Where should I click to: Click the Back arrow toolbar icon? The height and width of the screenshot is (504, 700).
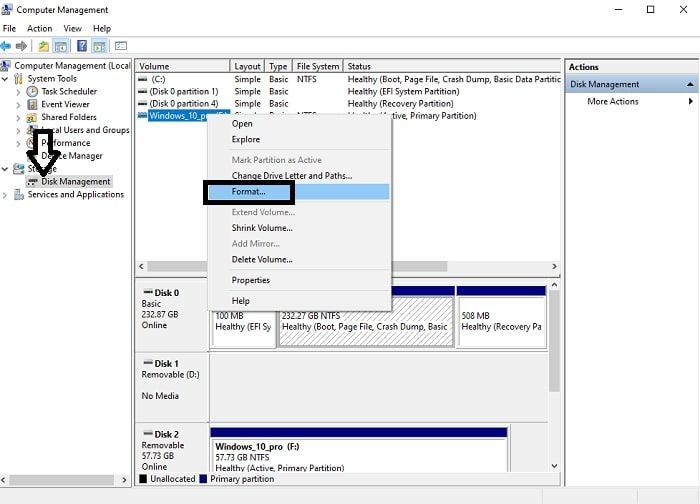5,46
